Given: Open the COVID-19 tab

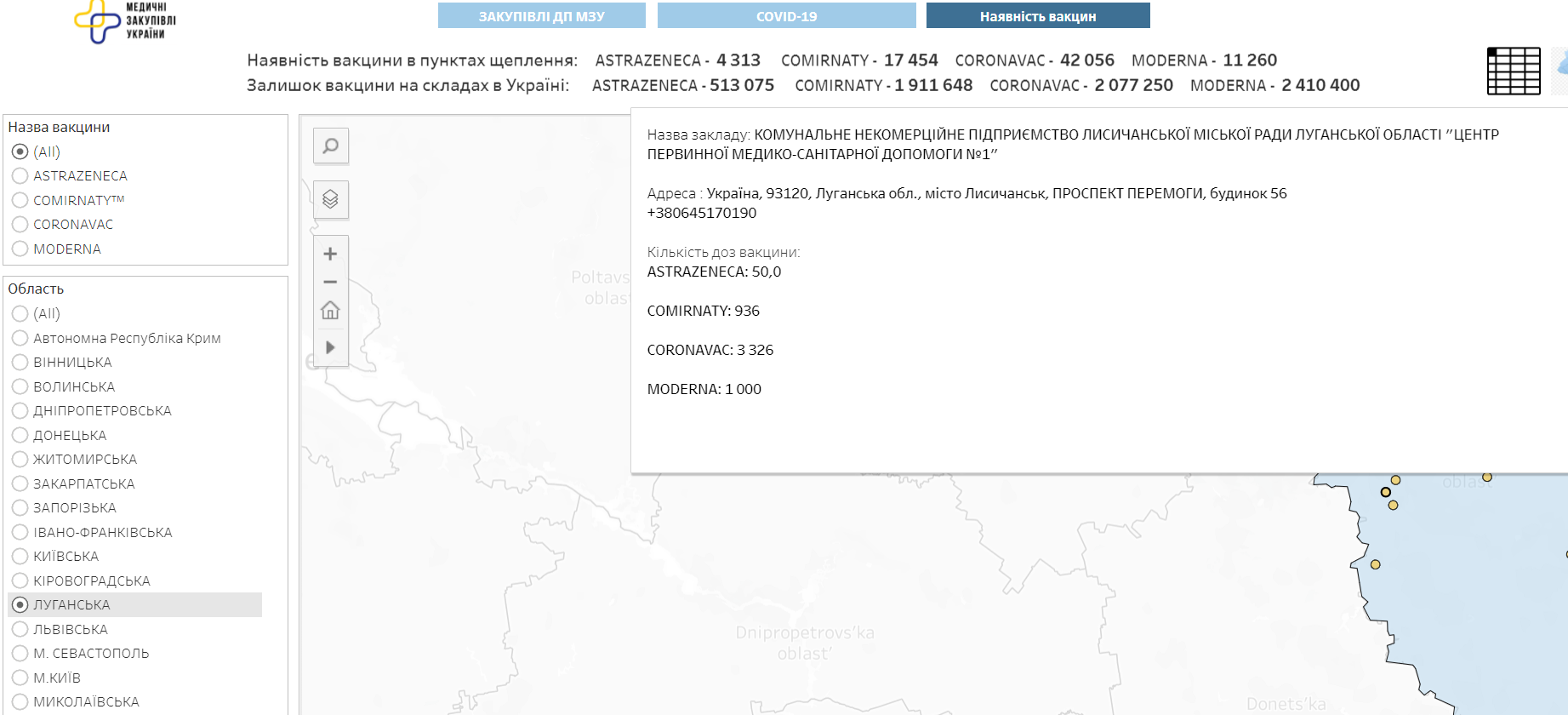Looking at the screenshot, I should pyautogui.click(x=786, y=16).
